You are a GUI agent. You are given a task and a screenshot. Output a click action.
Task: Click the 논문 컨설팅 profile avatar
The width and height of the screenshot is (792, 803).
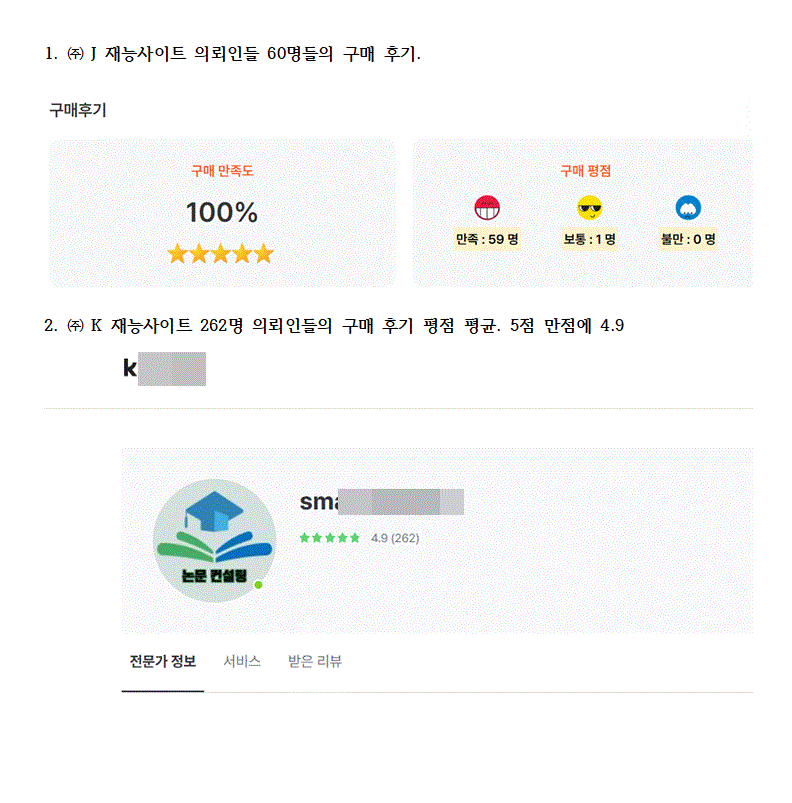[214, 540]
